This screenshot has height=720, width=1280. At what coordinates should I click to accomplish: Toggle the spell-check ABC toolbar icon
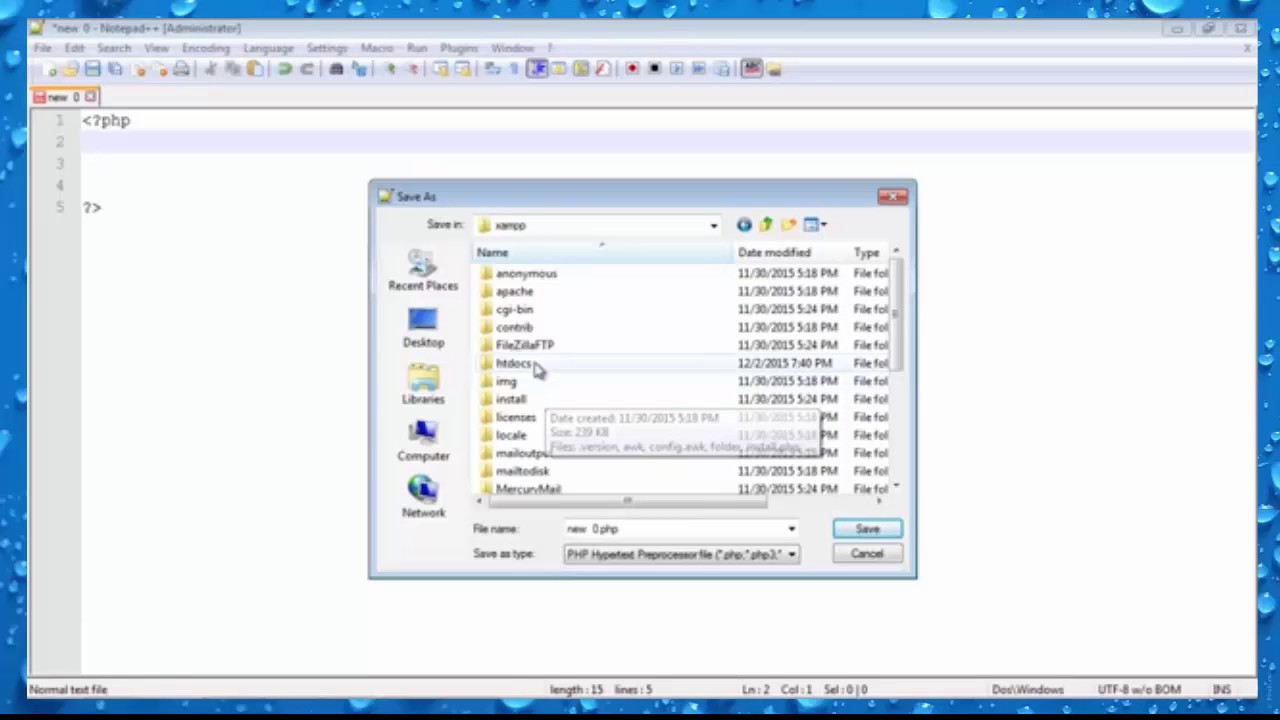[751, 69]
